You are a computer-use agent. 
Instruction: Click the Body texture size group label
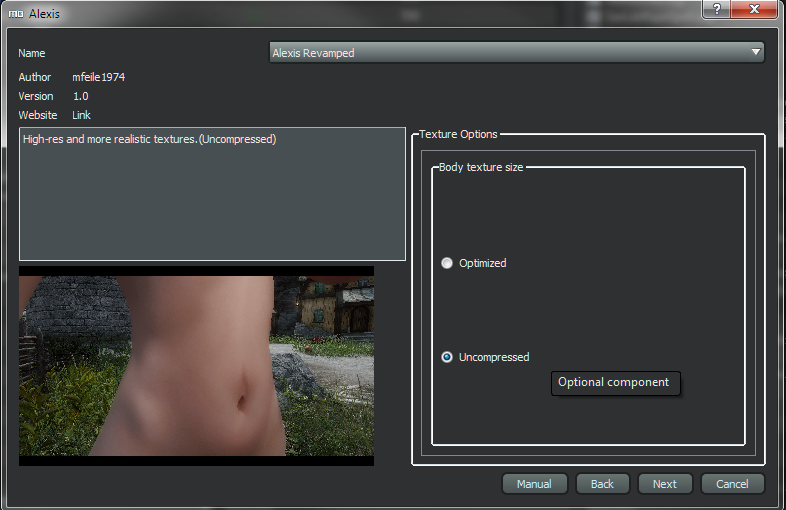(x=481, y=167)
